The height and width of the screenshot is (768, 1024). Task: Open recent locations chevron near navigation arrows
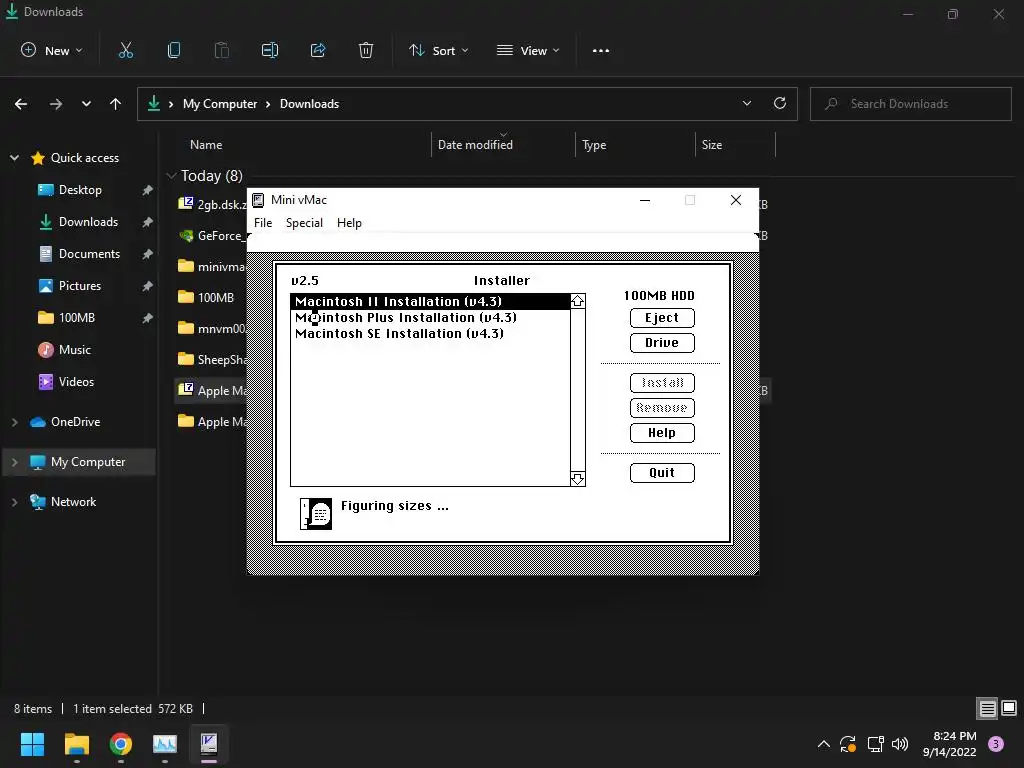tap(86, 104)
